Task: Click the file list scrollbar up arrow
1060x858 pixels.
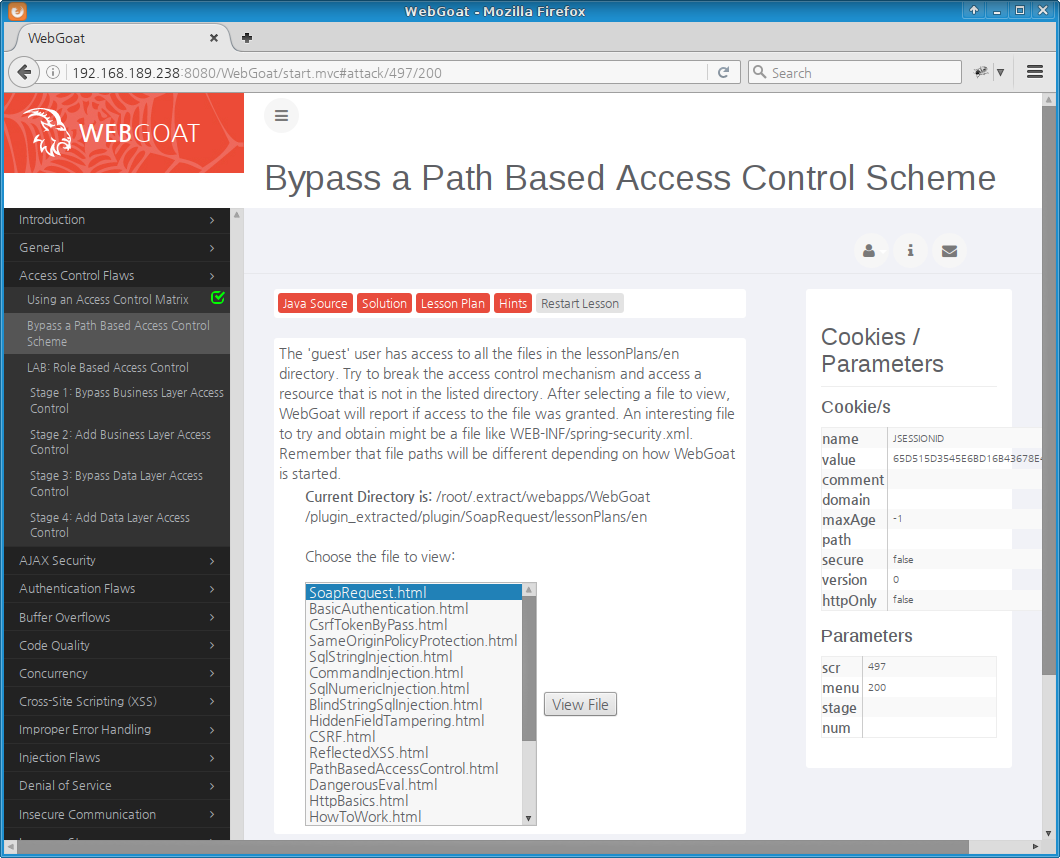Action: (529, 590)
